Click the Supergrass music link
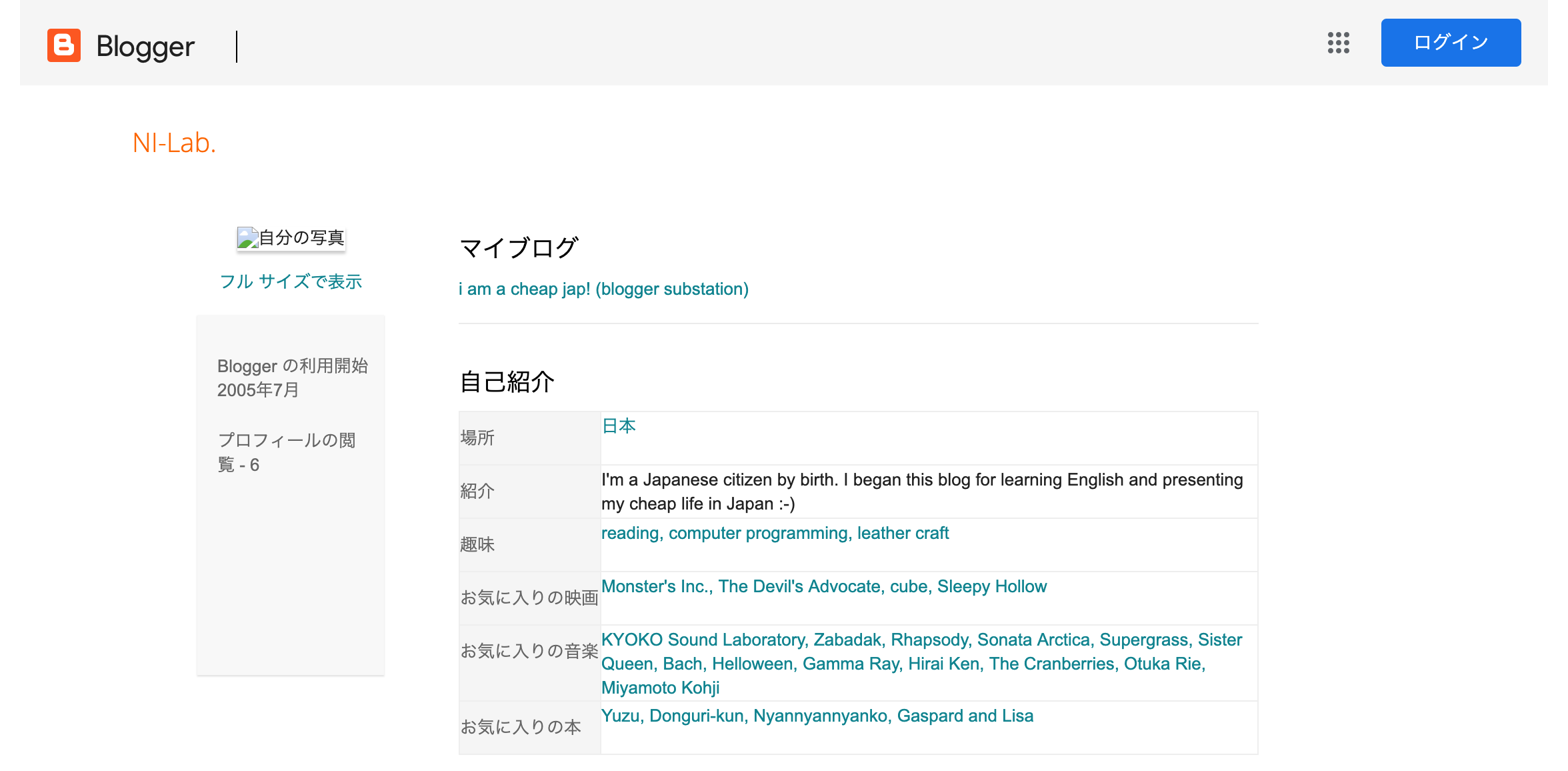Viewport: 1568px width, 771px height. point(1144,640)
